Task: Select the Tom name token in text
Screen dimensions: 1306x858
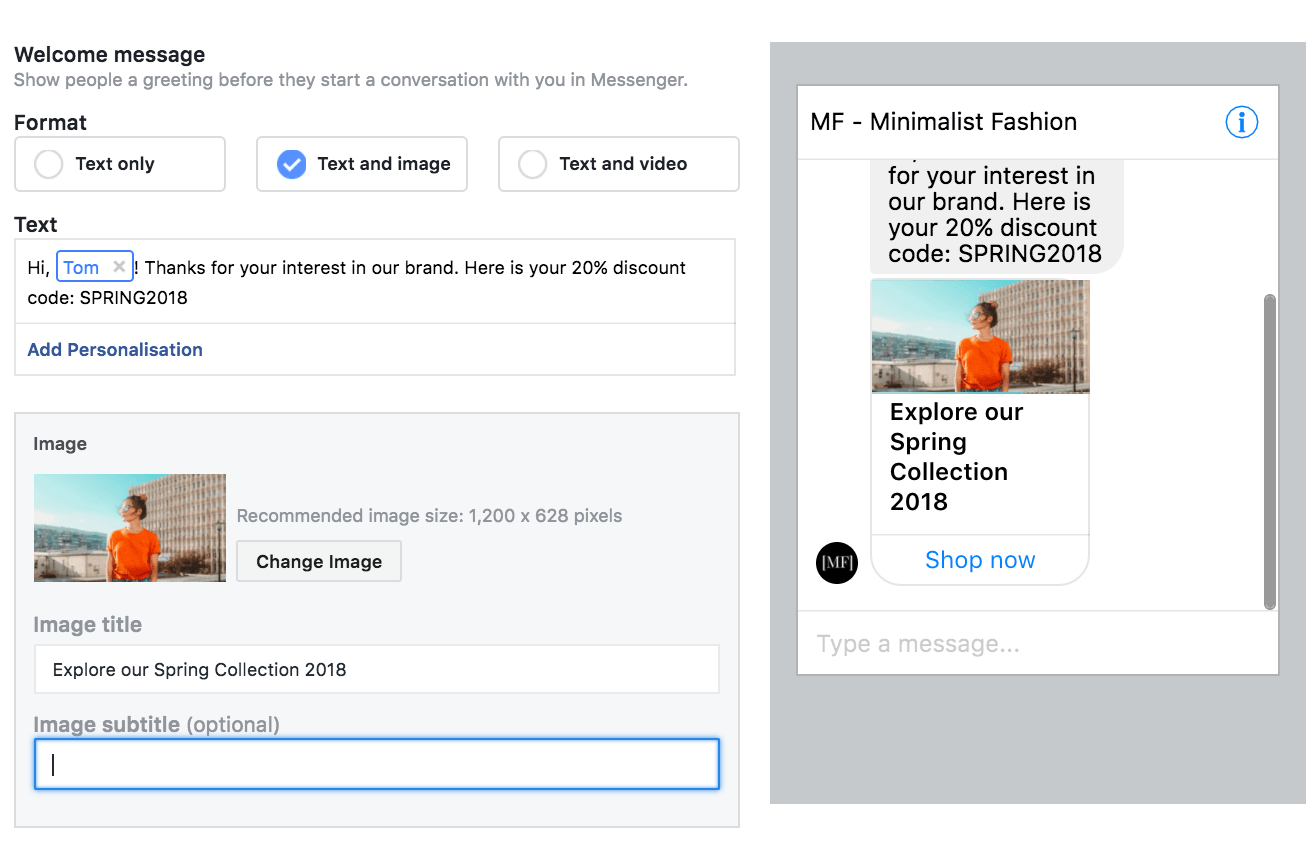Action: pos(82,267)
